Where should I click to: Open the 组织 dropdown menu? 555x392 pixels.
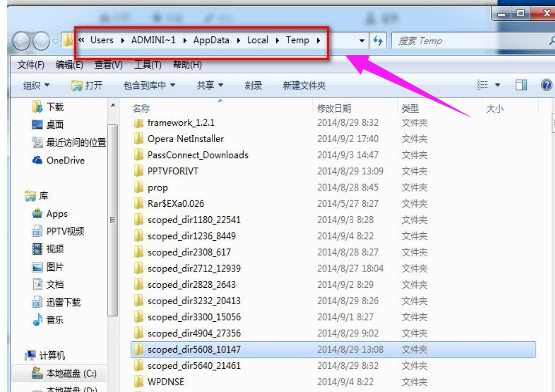[36, 85]
